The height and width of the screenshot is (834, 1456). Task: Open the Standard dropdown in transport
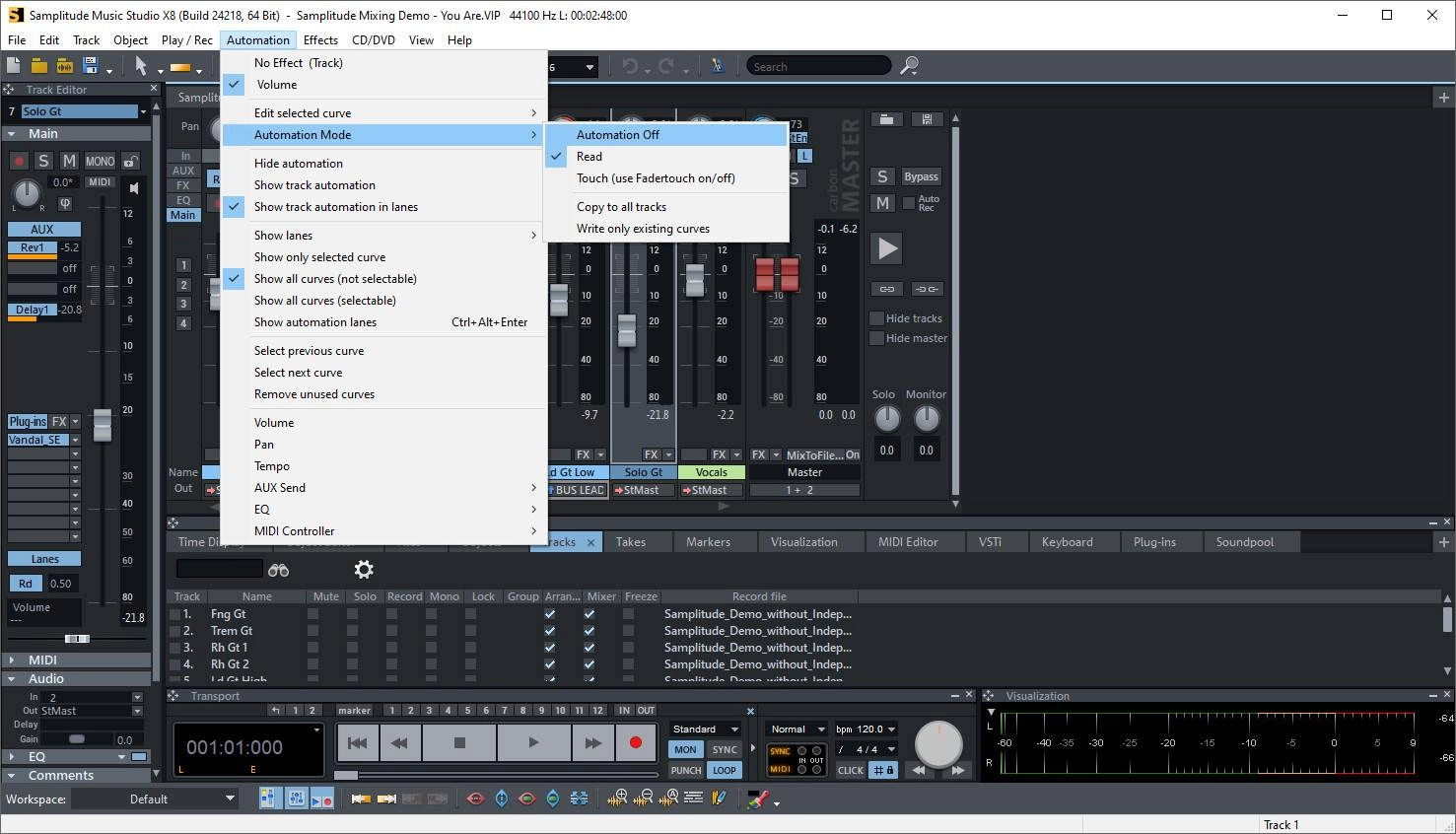click(705, 729)
